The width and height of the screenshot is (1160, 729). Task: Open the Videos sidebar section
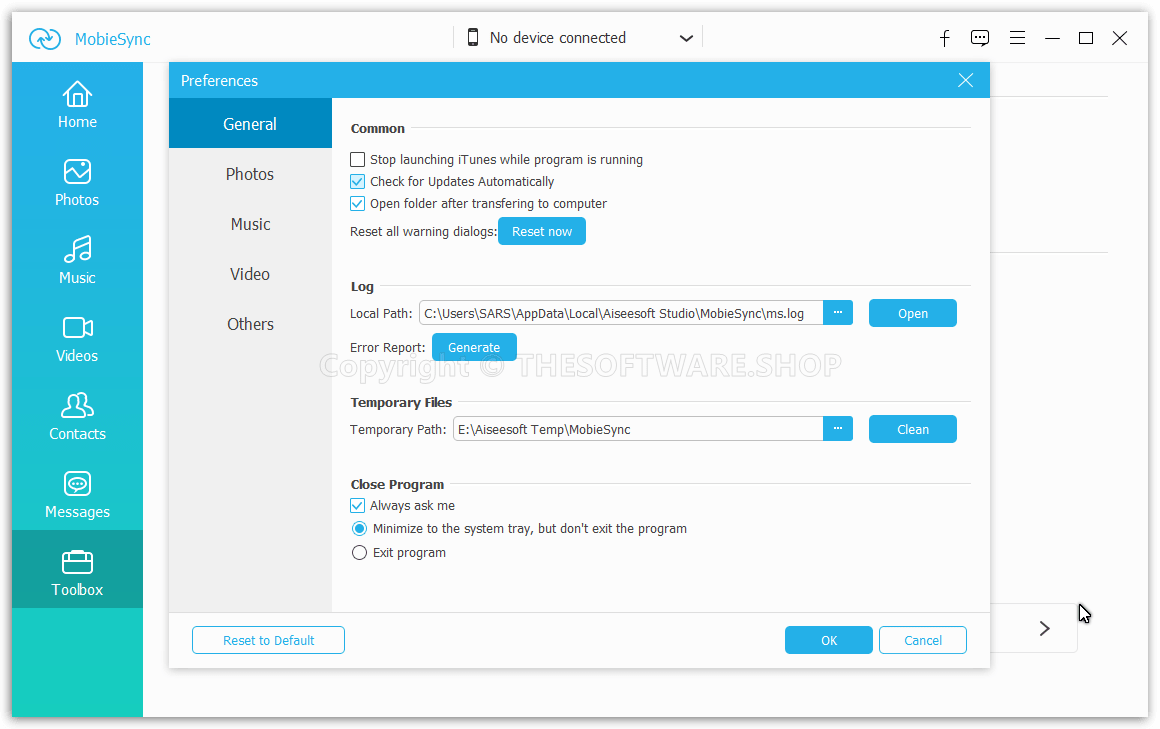click(77, 338)
